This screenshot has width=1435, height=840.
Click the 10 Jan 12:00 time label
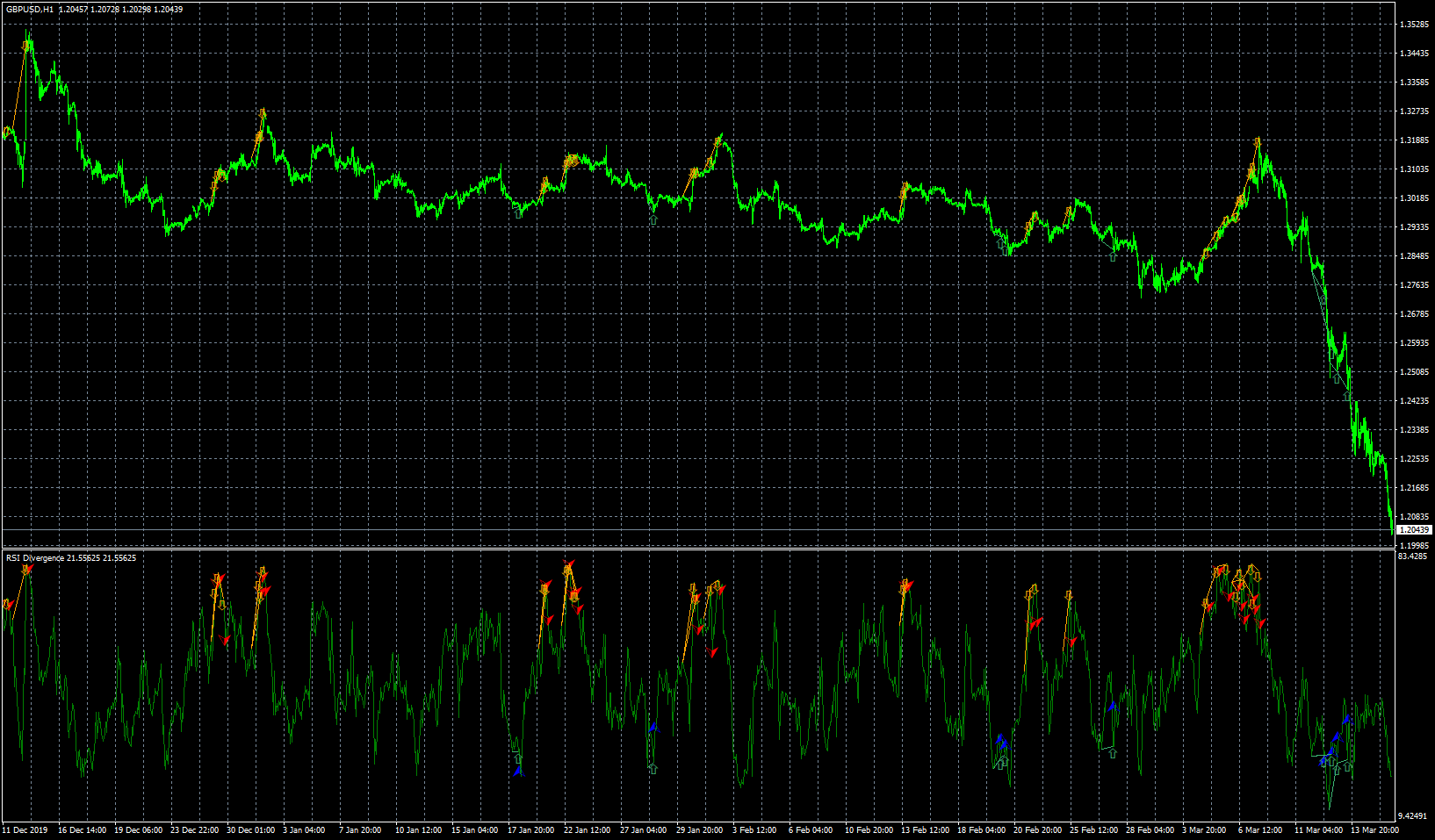click(418, 829)
